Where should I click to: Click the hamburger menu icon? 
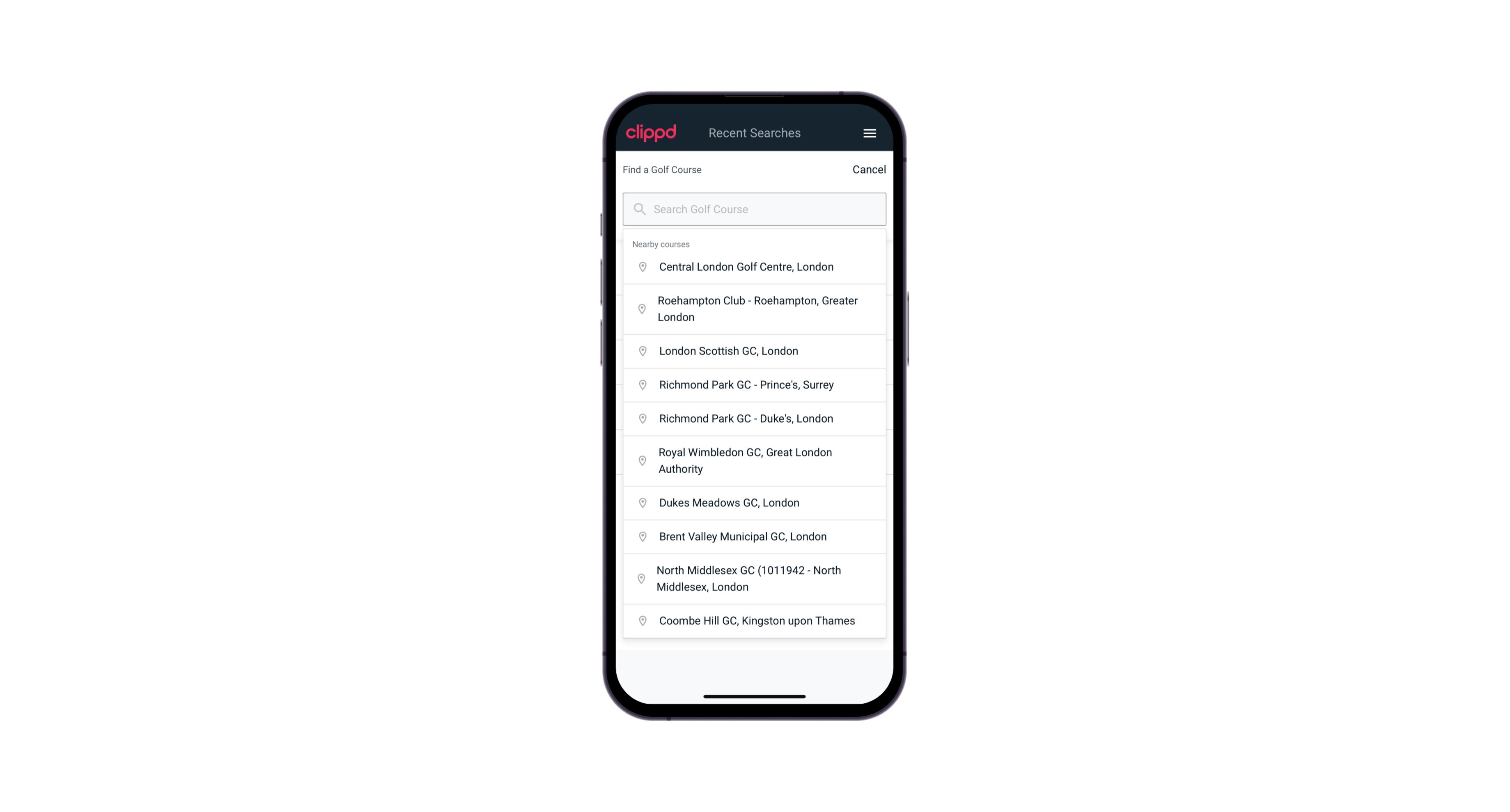tap(867, 133)
